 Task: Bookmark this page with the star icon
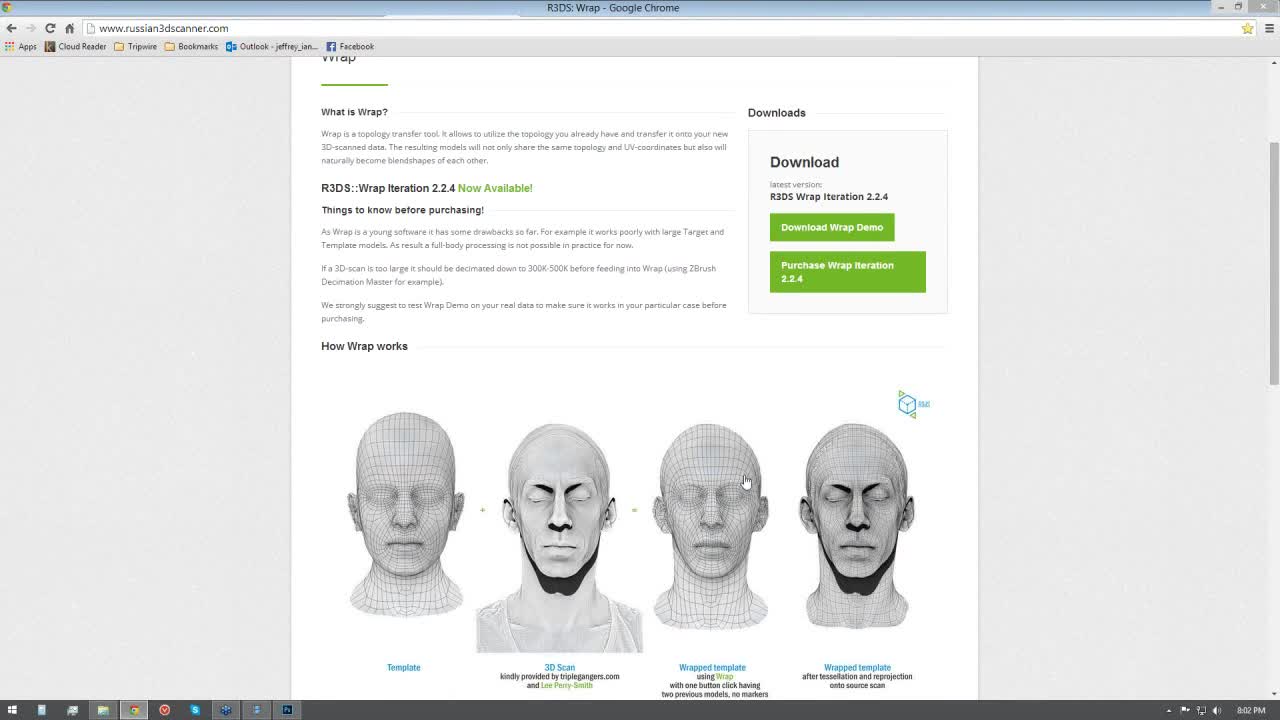[1247, 28]
